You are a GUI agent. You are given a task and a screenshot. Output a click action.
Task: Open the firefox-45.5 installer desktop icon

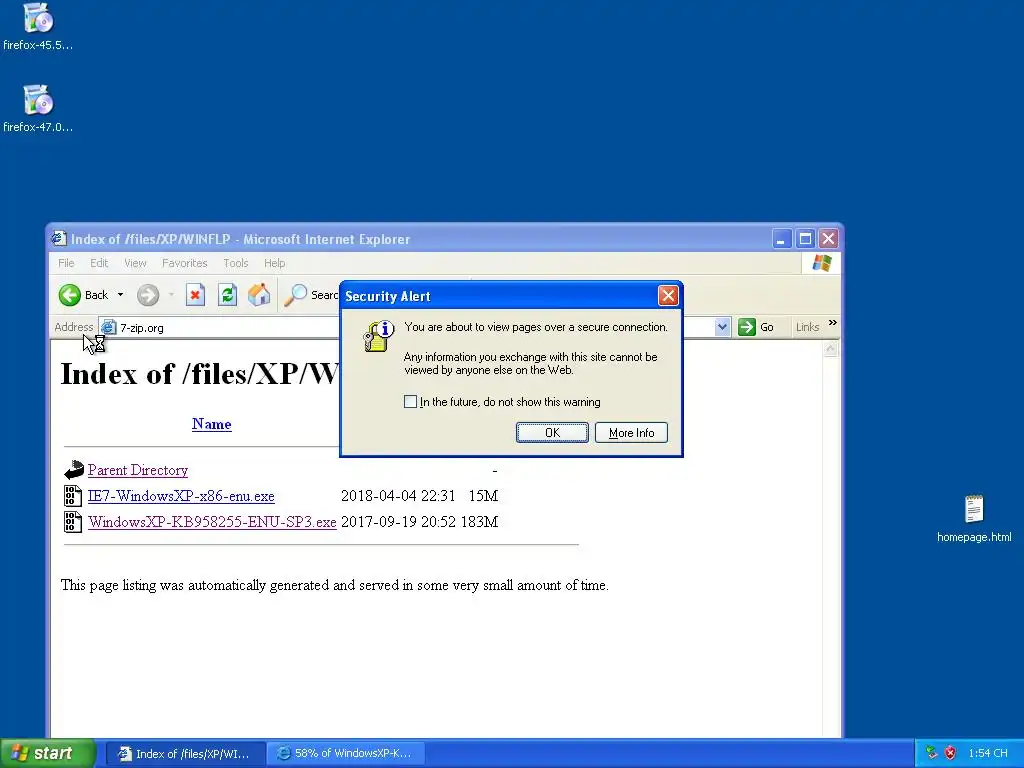coord(38,18)
